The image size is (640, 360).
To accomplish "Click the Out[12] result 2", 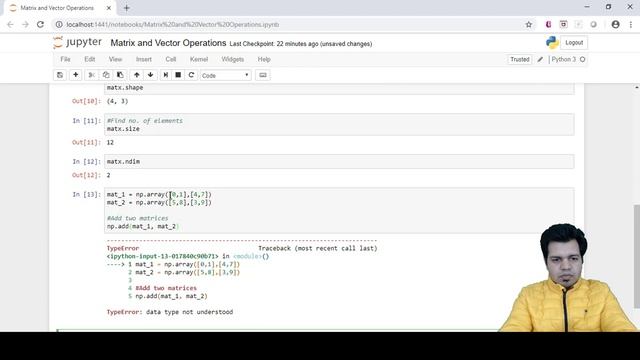I will tap(109, 175).
